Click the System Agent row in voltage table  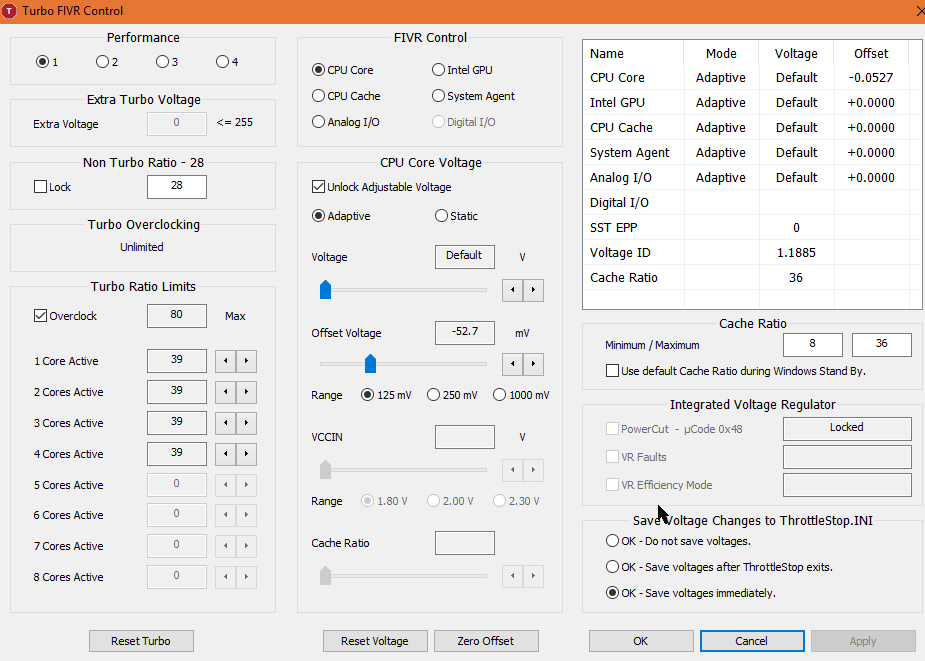[752, 153]
